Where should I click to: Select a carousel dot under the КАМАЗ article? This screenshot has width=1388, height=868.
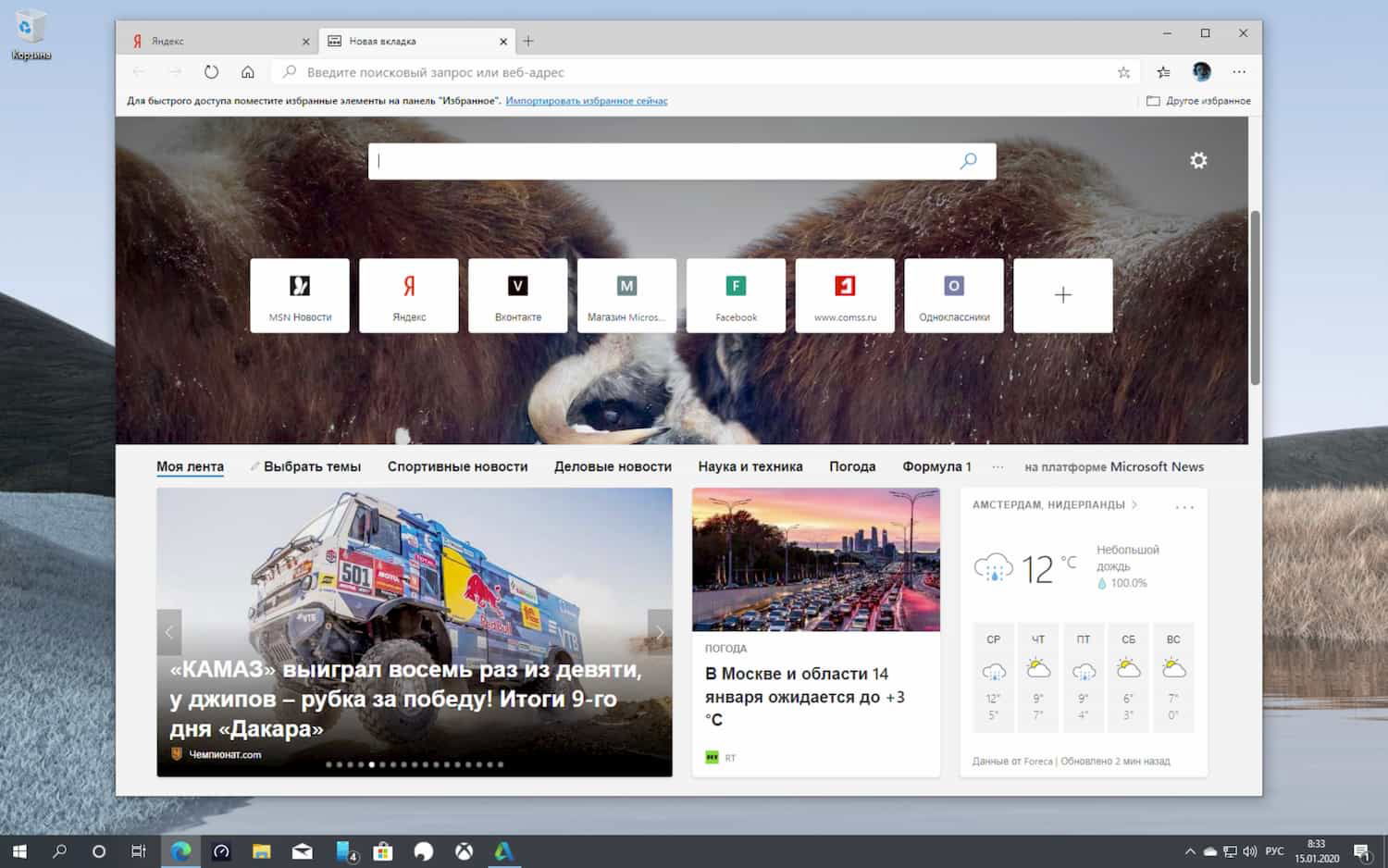[x=371, y=765]
